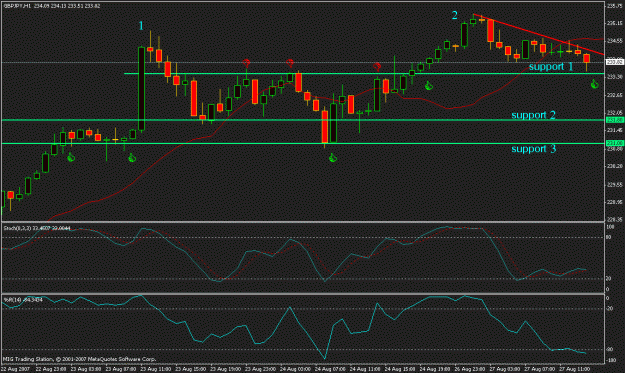Click the green 231.80 price tag
Image resolution: width=625 pixels, height=373 pixels.
[x=615, y=120]
